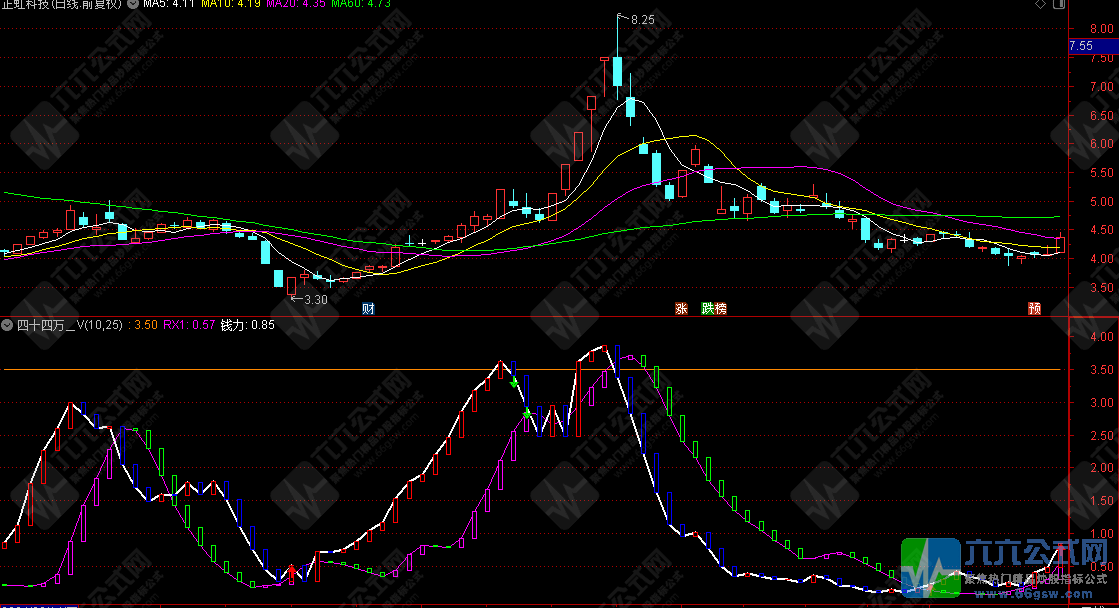Click the 涨 event marker icon

point(682,308)
